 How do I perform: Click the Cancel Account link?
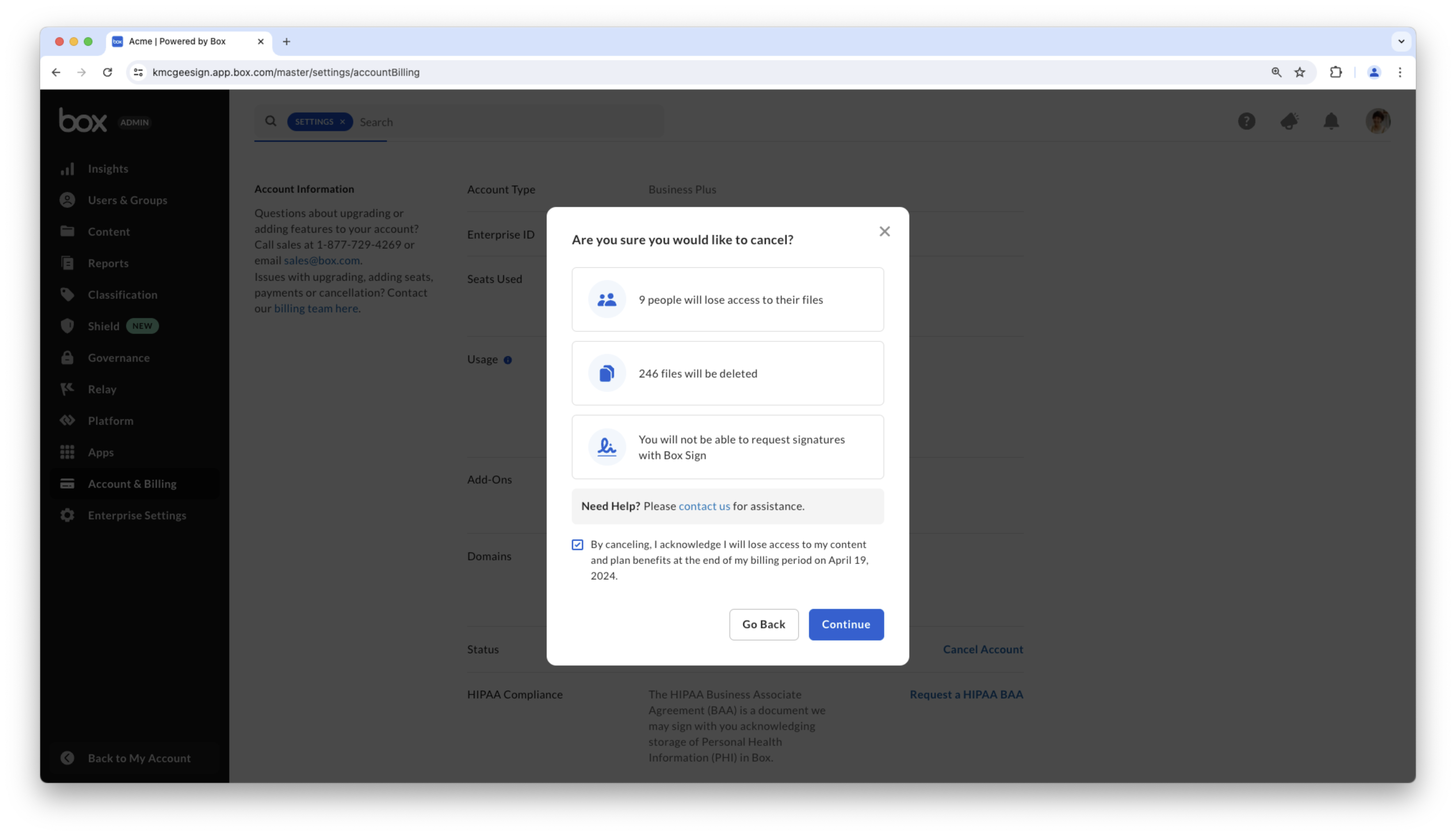pyautogui.click(x=982, y=649)
